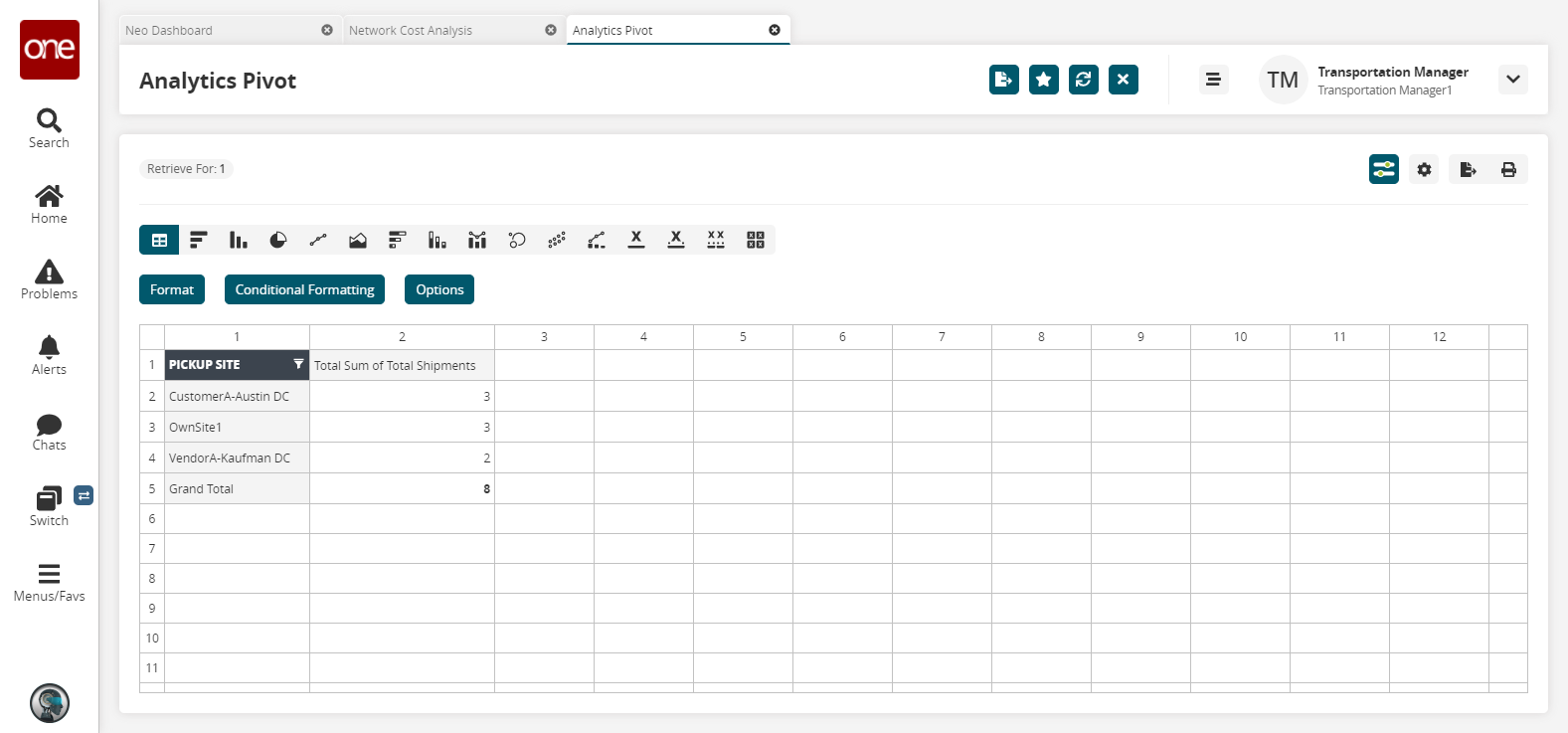The height and width of the screenshot is (733, 1568).
Task: Open PICKUP SITE column filter
Action: [x=298, y=364]
